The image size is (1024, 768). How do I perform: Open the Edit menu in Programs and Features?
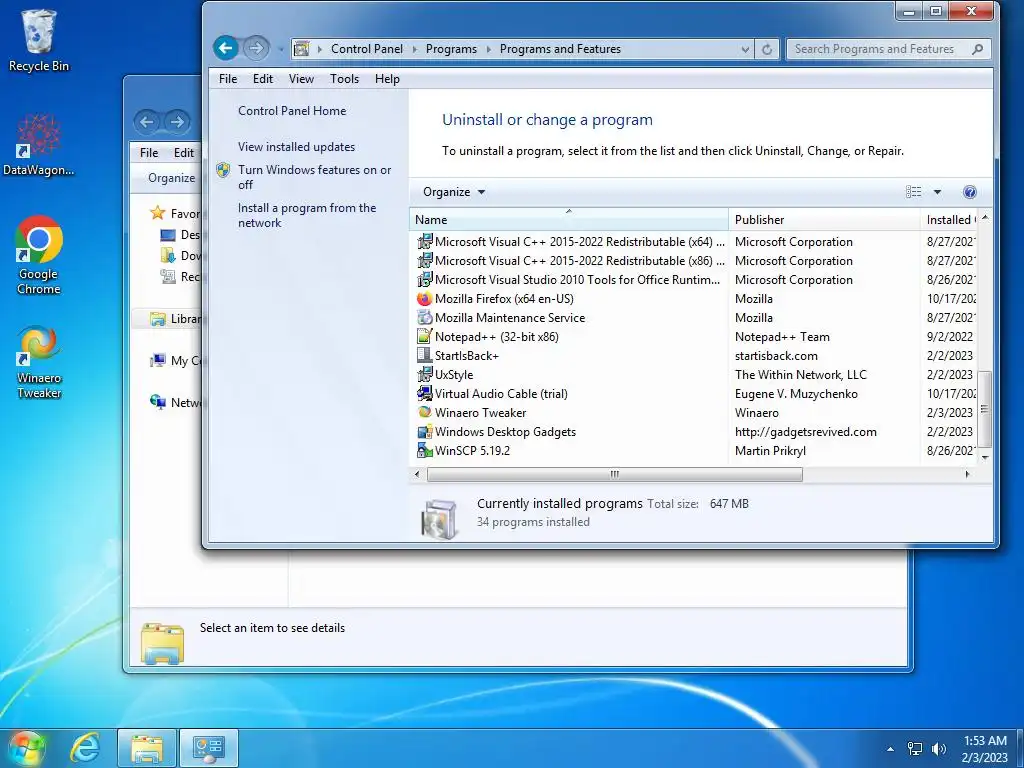coord(263,79)
